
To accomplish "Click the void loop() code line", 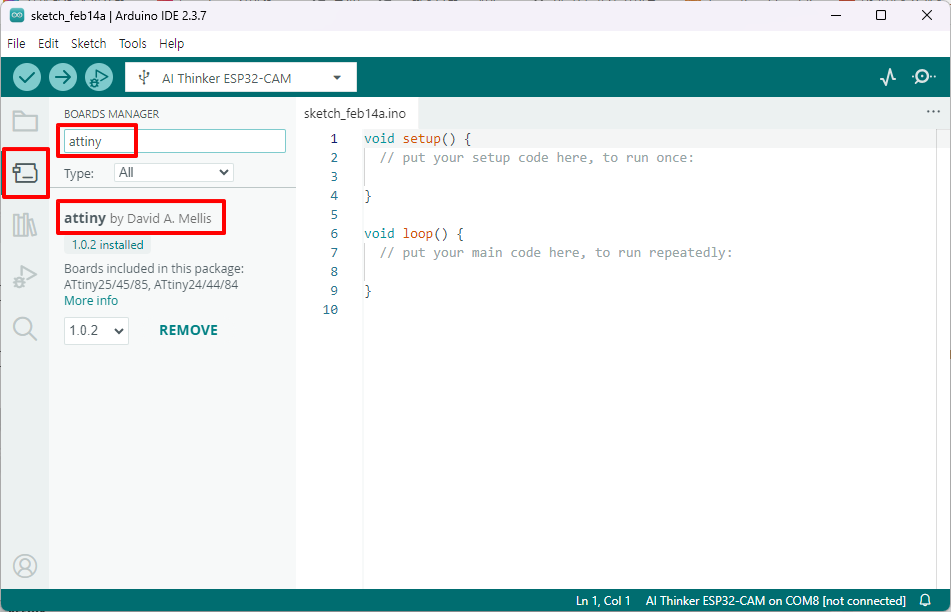I will 414,234.
